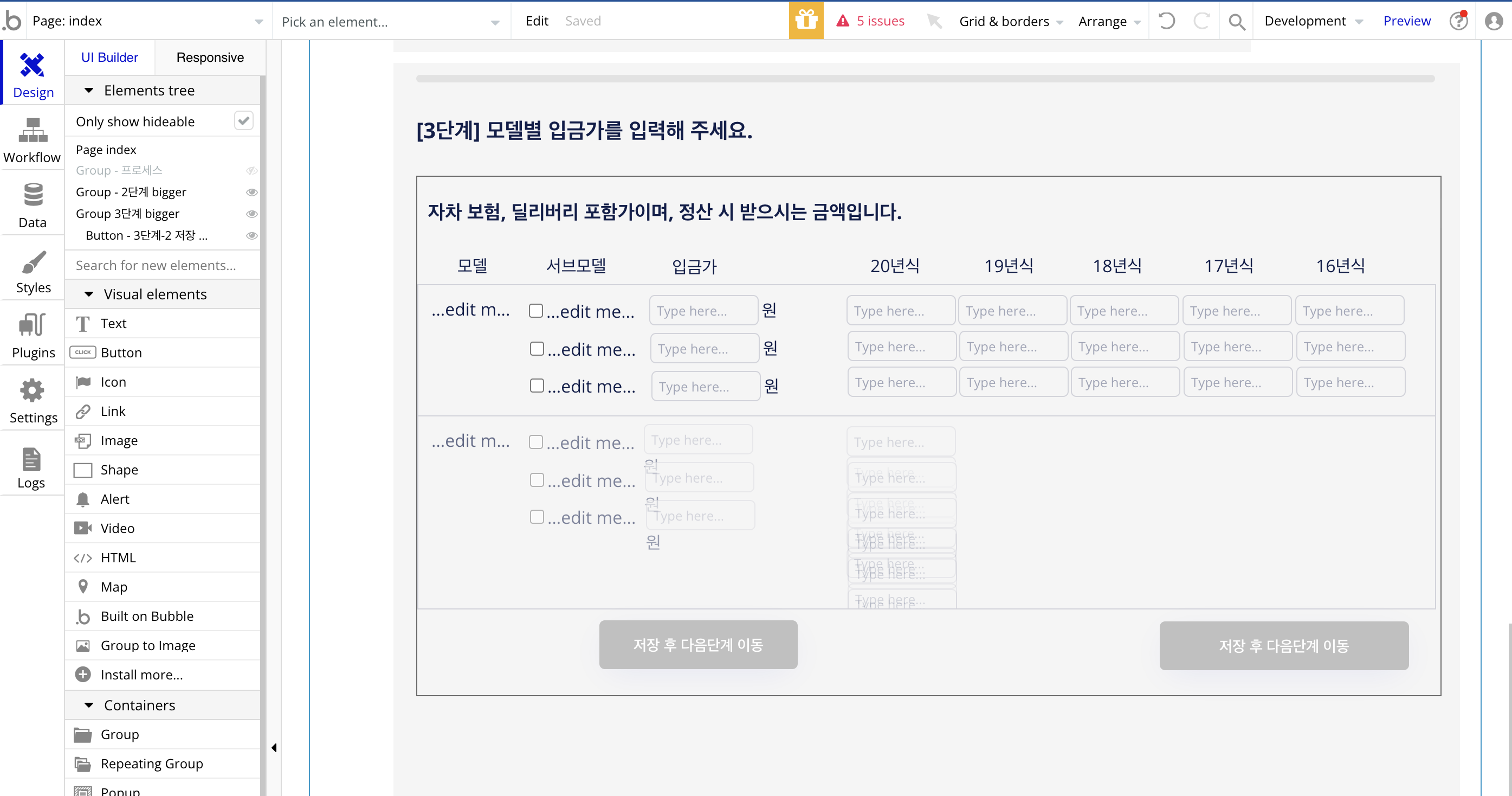Switch to the Responsive tab
The width and height of the screenshot is (1512, 796).
point(210,57)
